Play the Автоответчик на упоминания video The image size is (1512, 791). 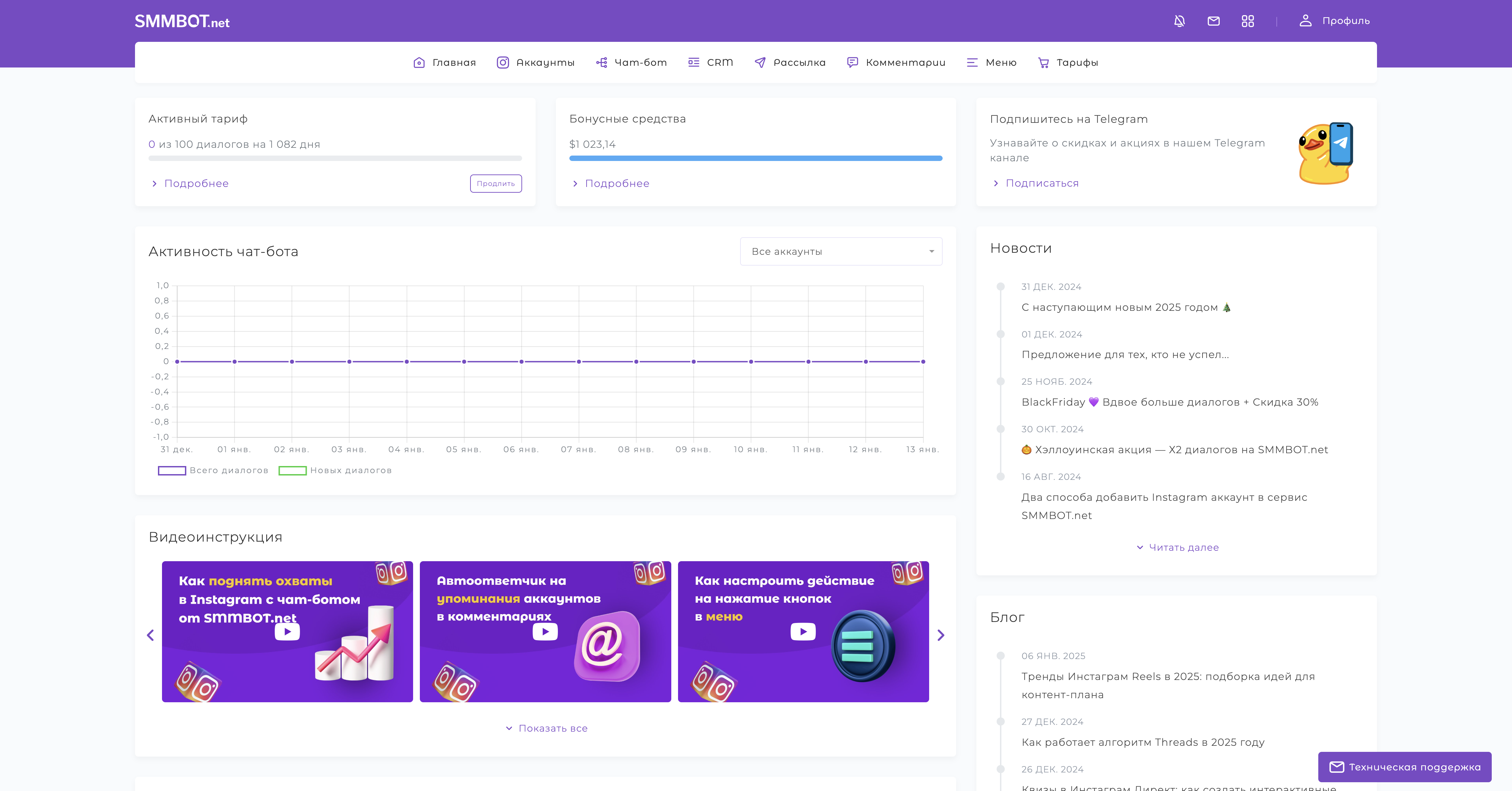pyautogui.click(x=545, y=632)
